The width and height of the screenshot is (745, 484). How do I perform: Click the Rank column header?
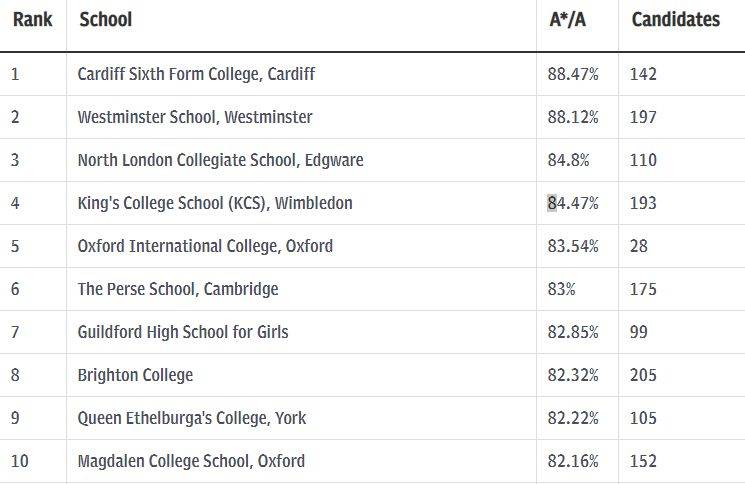pyautogui.click(x=32, y=19)
